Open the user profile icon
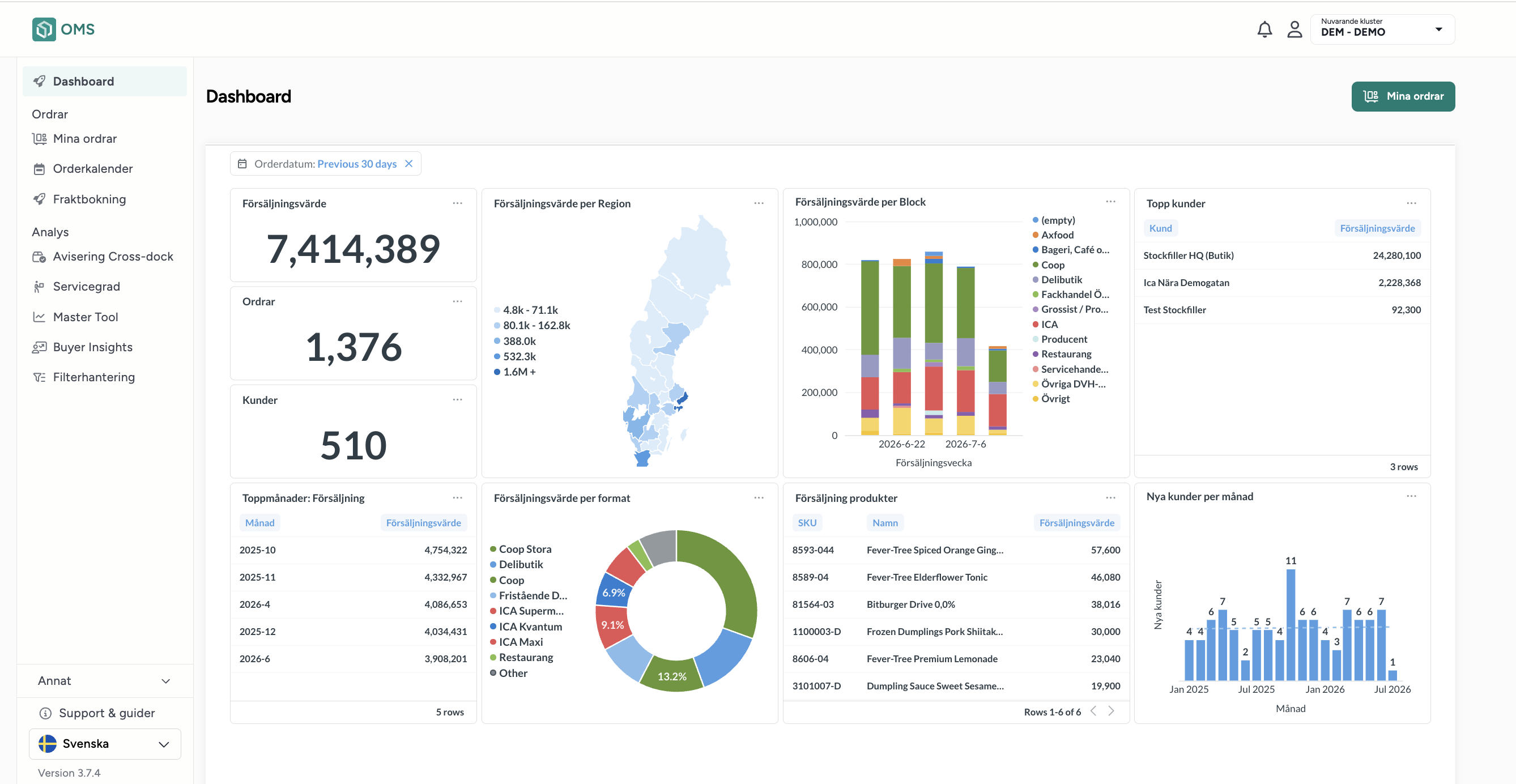The width and height of the screenshot is (1516, 784). point(1294,29)
